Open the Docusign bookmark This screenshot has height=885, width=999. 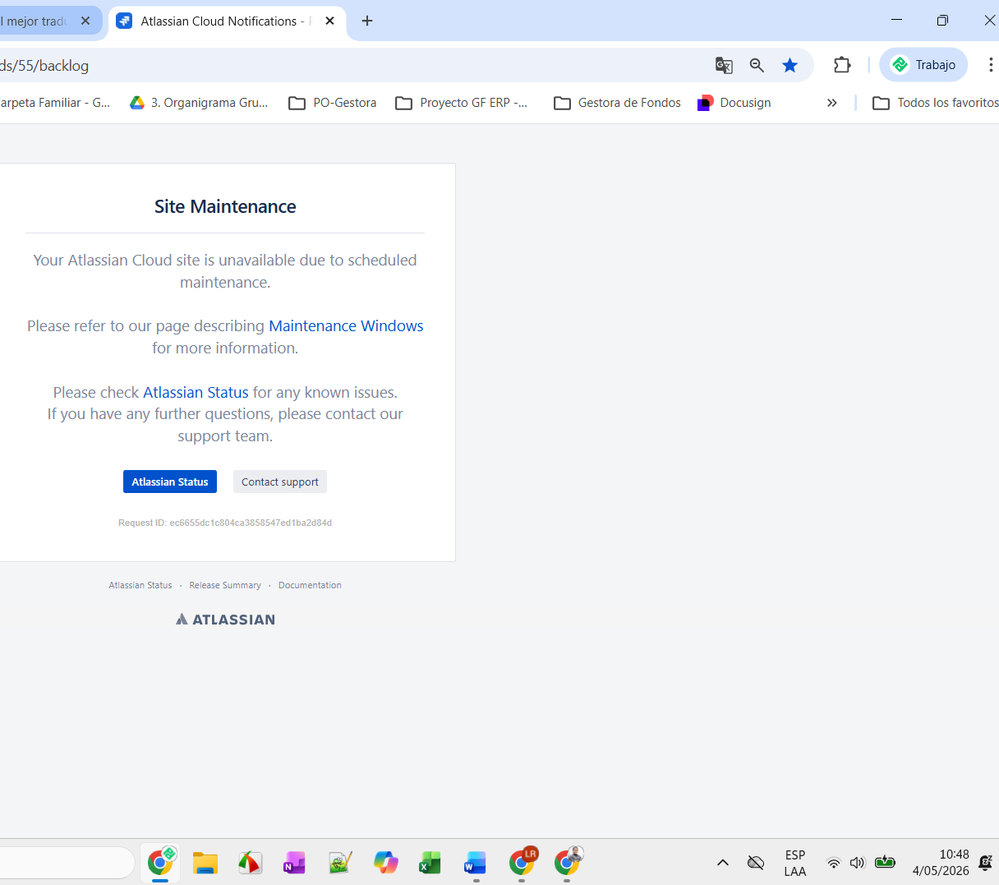(x=734, y=103)
